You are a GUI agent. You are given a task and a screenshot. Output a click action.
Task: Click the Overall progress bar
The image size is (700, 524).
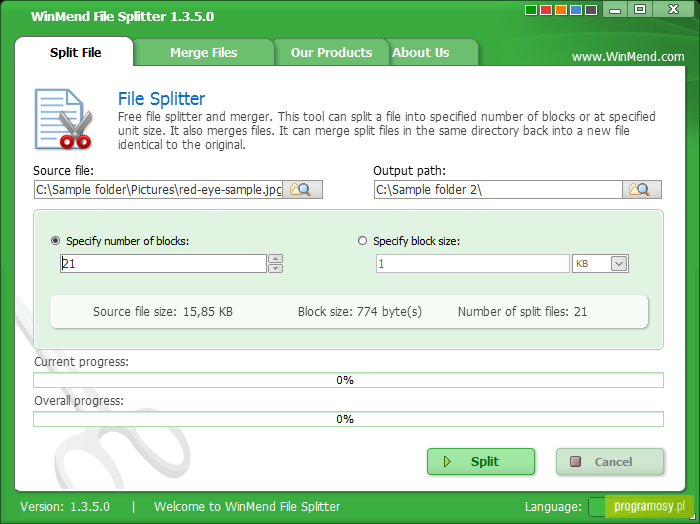click(x=348, y=419)
